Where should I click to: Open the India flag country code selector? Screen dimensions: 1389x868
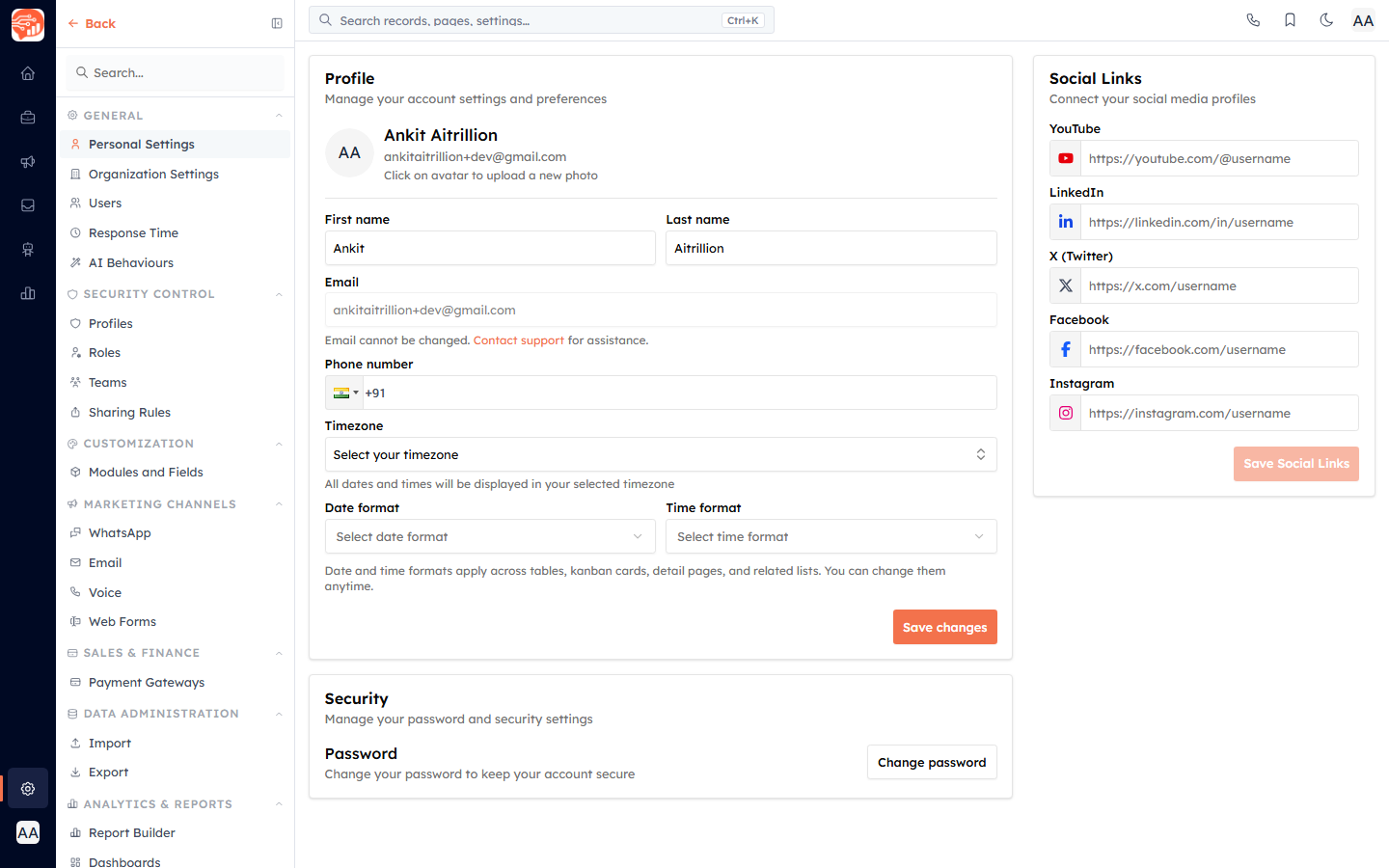point(345,393)
